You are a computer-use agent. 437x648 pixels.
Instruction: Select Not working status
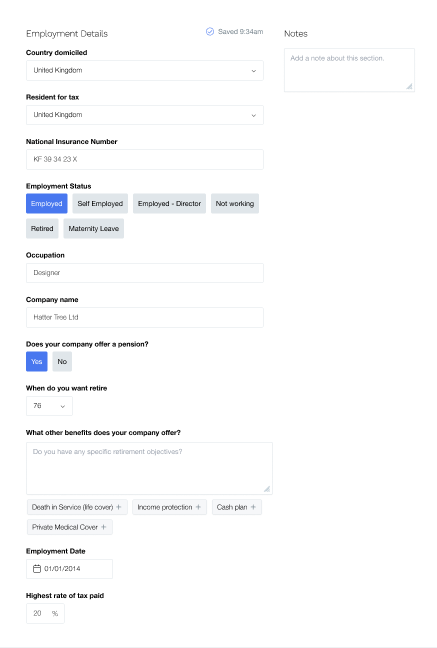pyautogui.click(x=235, y=204)
